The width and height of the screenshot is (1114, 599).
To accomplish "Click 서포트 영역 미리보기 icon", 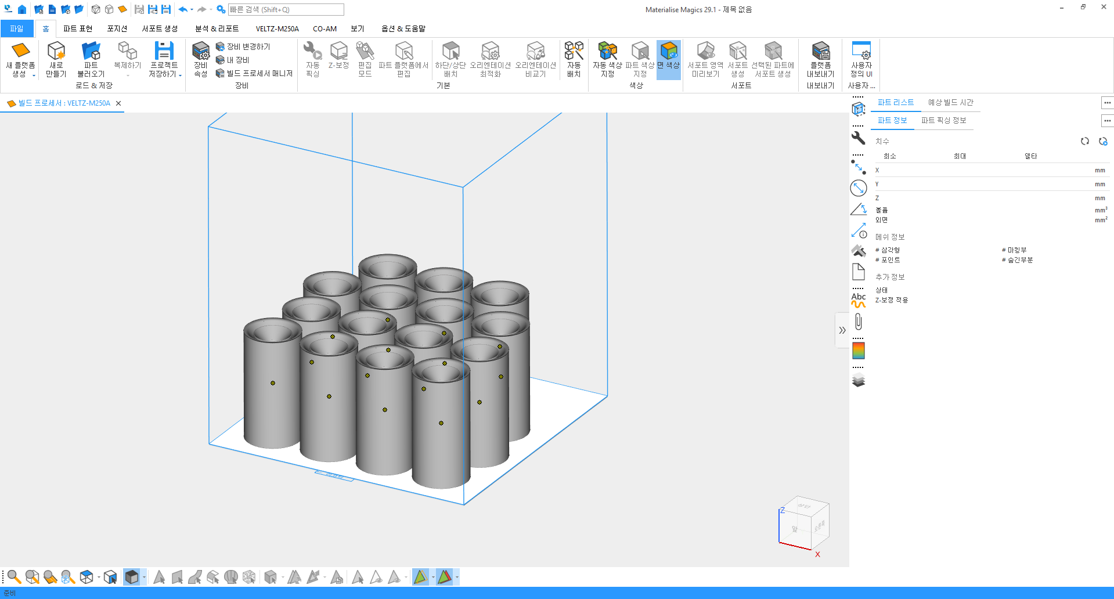I will coord(705,50).
